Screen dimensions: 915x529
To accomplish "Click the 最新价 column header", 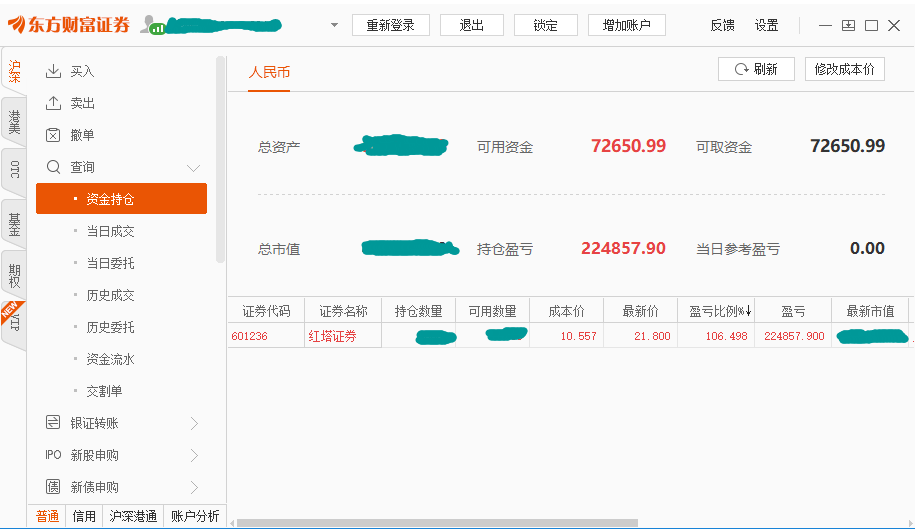I will pos(641,311).
